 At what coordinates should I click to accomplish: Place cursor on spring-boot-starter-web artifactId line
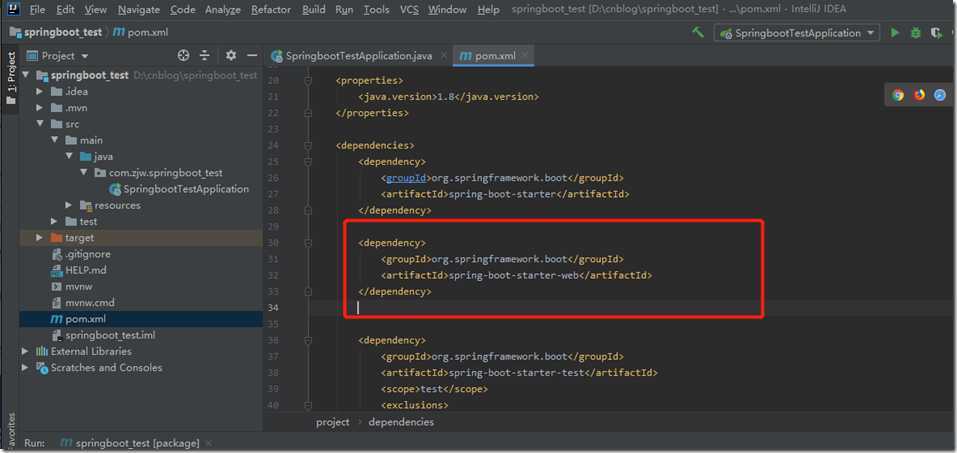pos(516,275)
